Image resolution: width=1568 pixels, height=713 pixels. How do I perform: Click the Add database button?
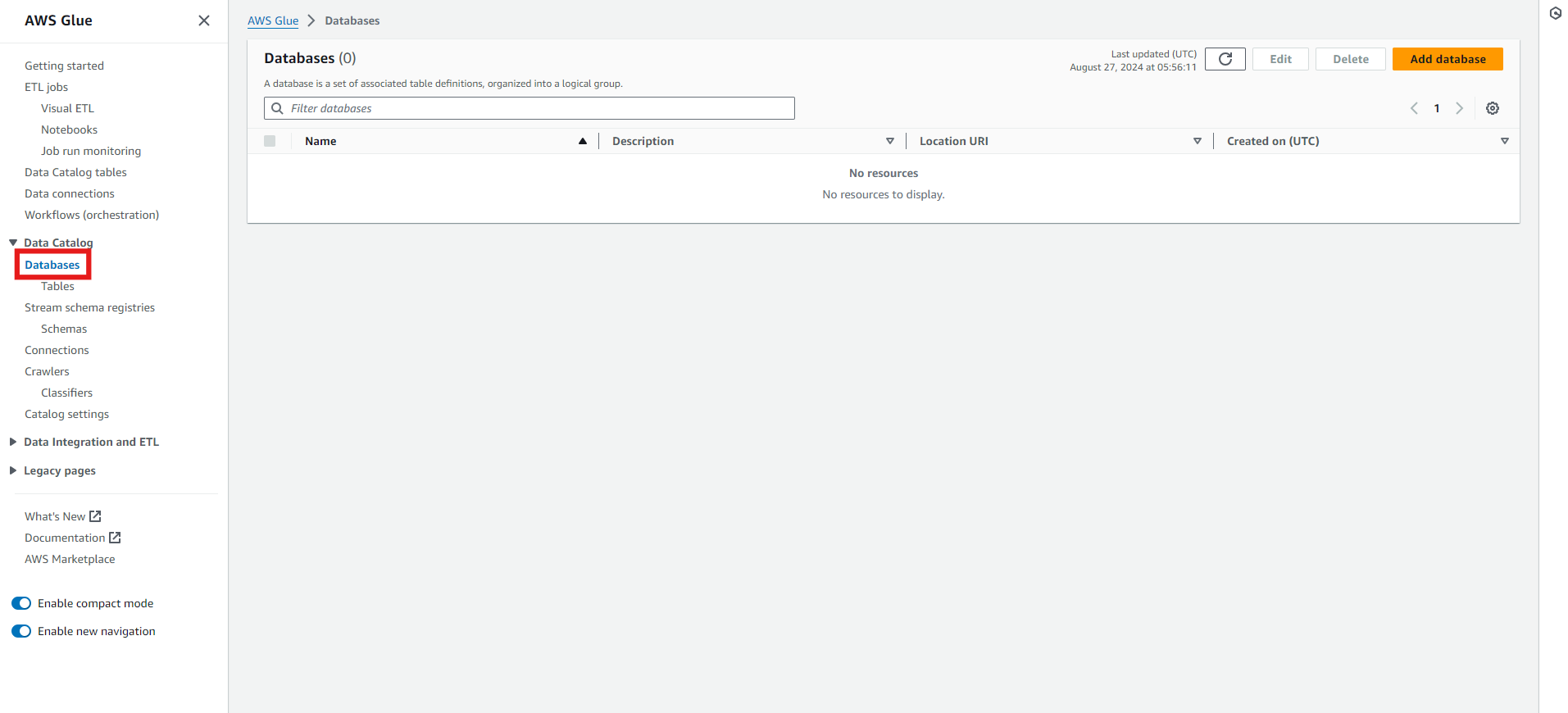point(1448,59)
